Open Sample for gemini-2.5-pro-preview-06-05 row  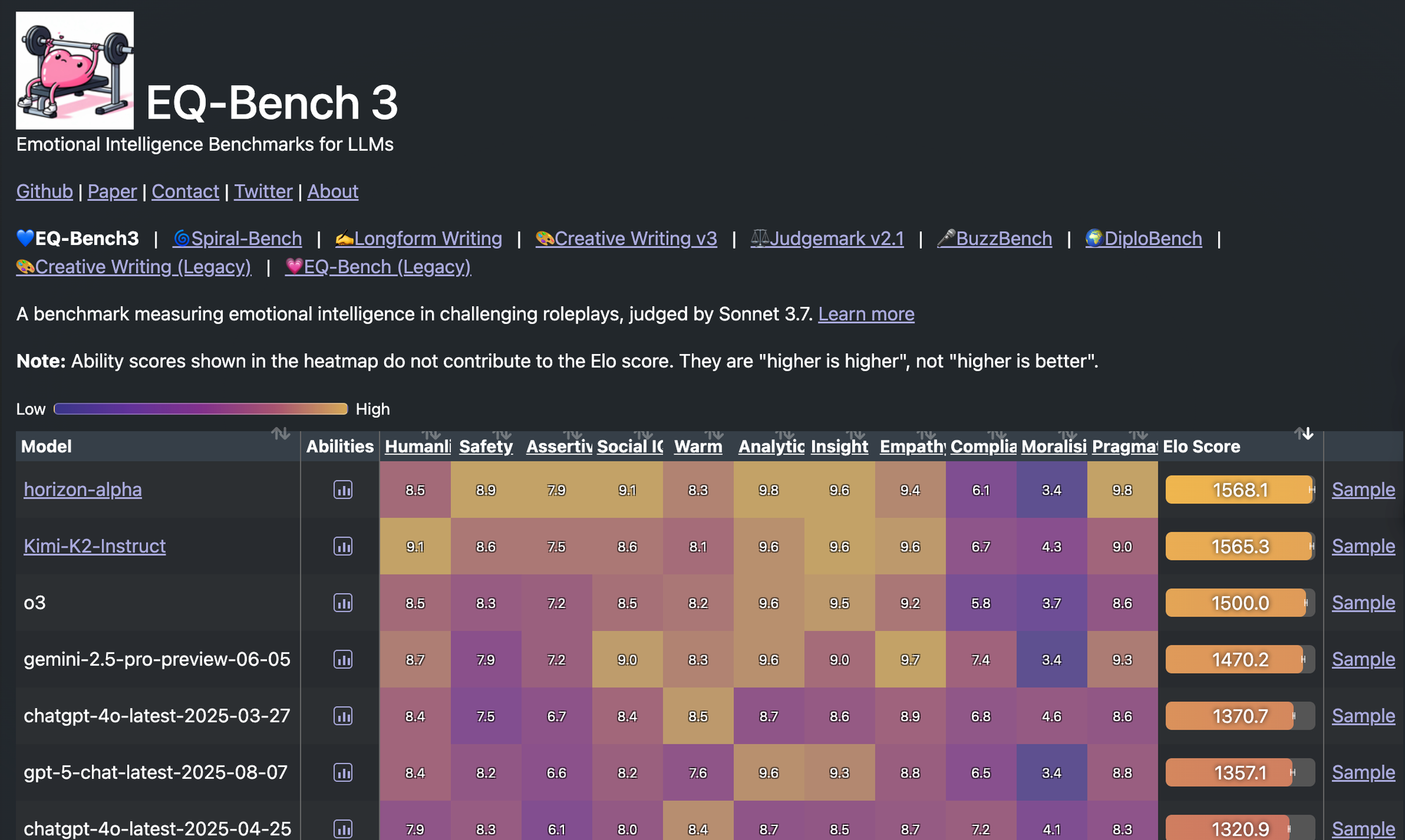click(1364, 659)
